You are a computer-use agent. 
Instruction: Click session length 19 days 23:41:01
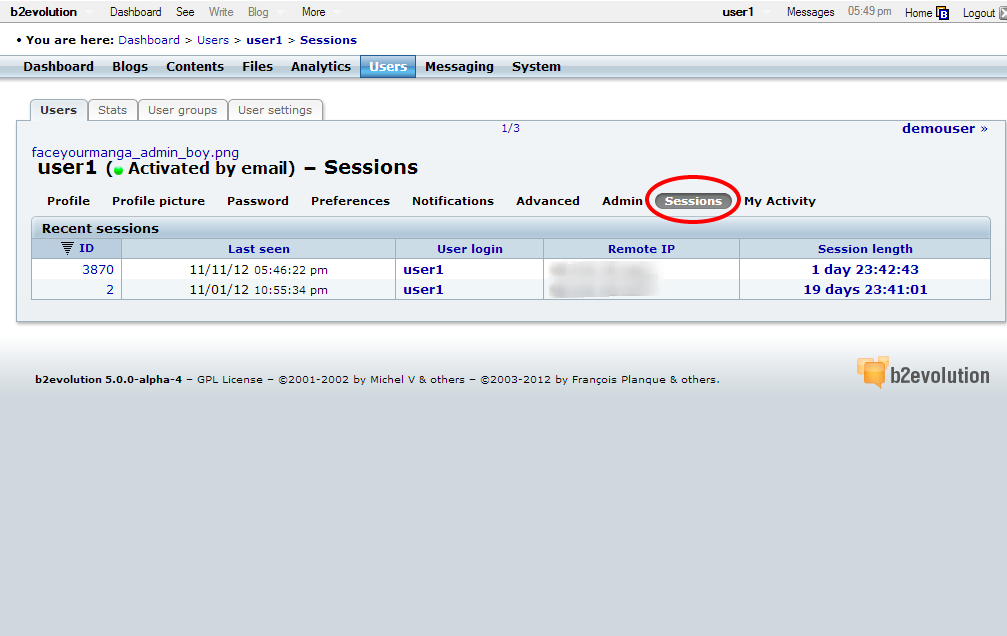pos(865,290)
